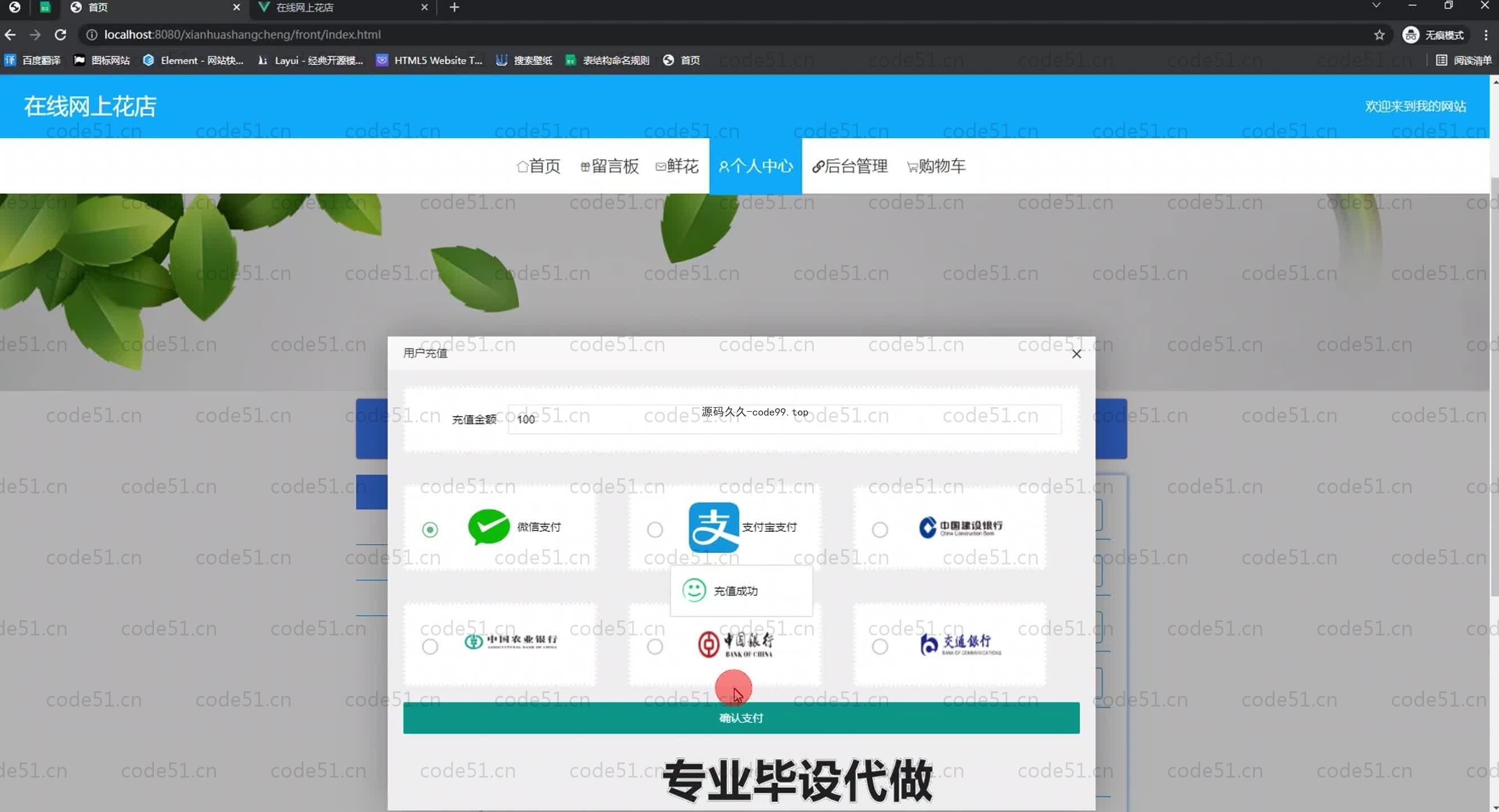The image size is (1499, 812).
Task: Click the green pinned spreadsheet tab icon
Action: pyautogui.click(x=45, y=7)
